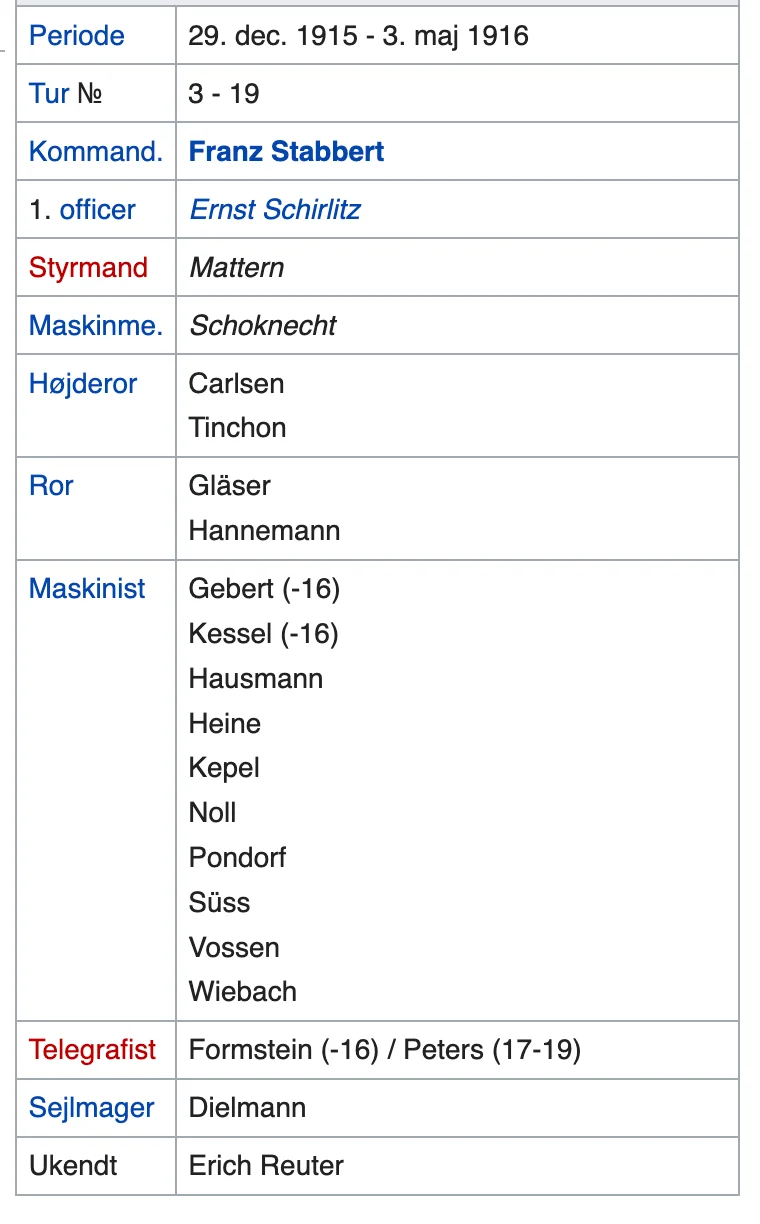Click the Tur link
The width and height of the screenshot is (760, 1224).
(49, 94)
